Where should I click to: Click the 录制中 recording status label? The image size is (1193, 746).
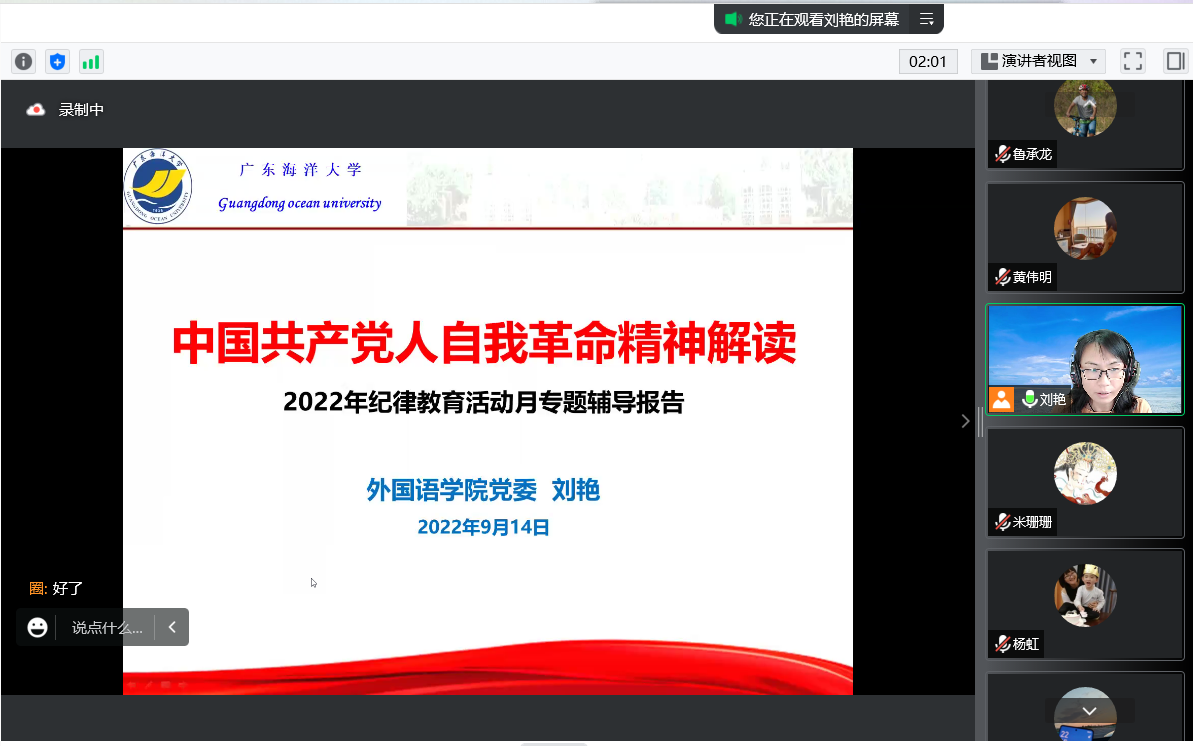click(x=81, y=110)
